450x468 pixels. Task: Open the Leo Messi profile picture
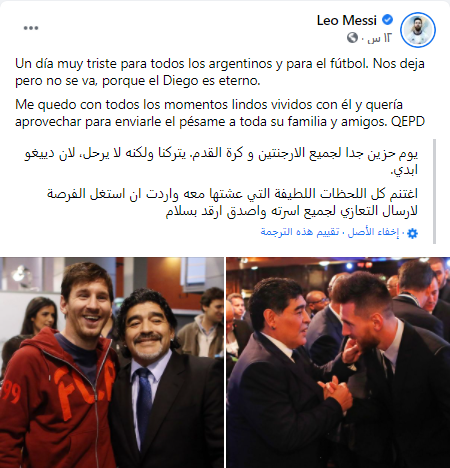coord(418,30)
